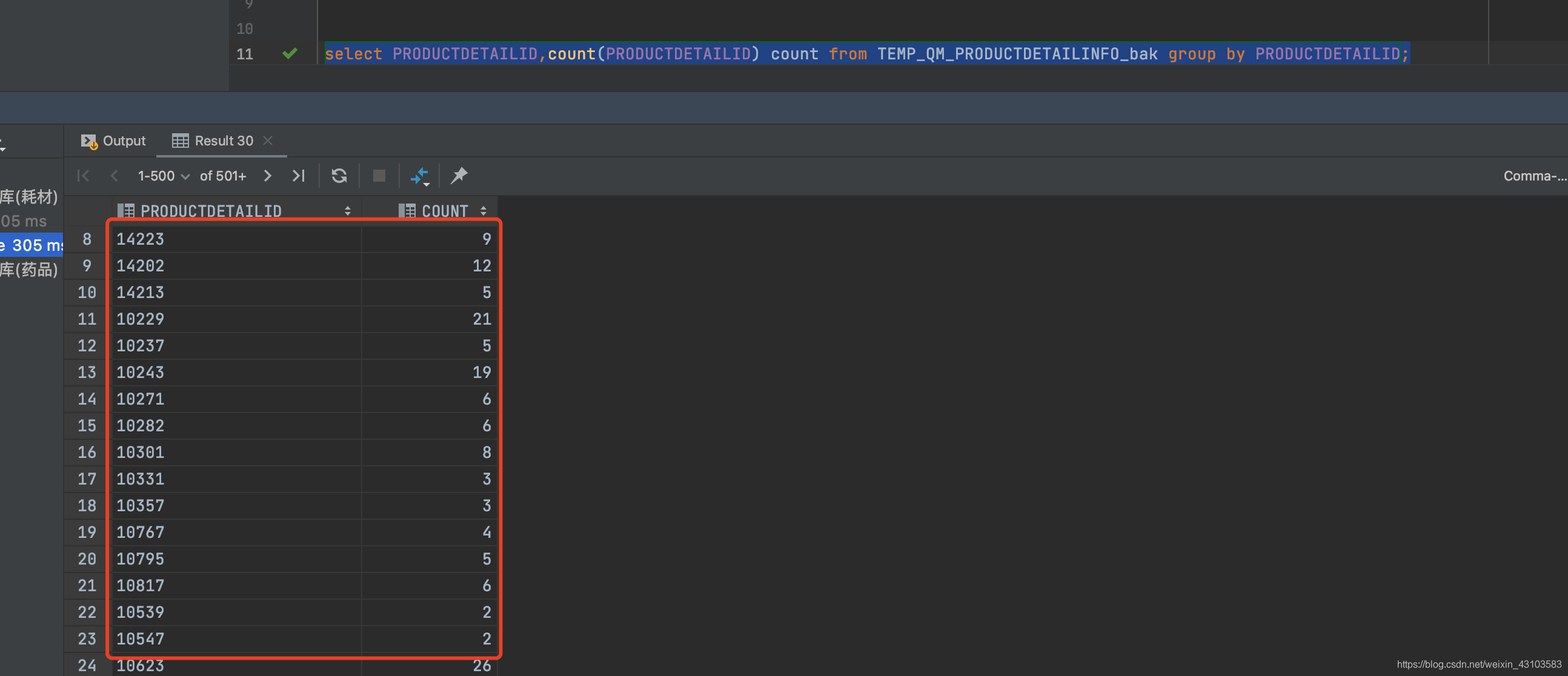Select cell with product ID 14223

pos(237,239)
